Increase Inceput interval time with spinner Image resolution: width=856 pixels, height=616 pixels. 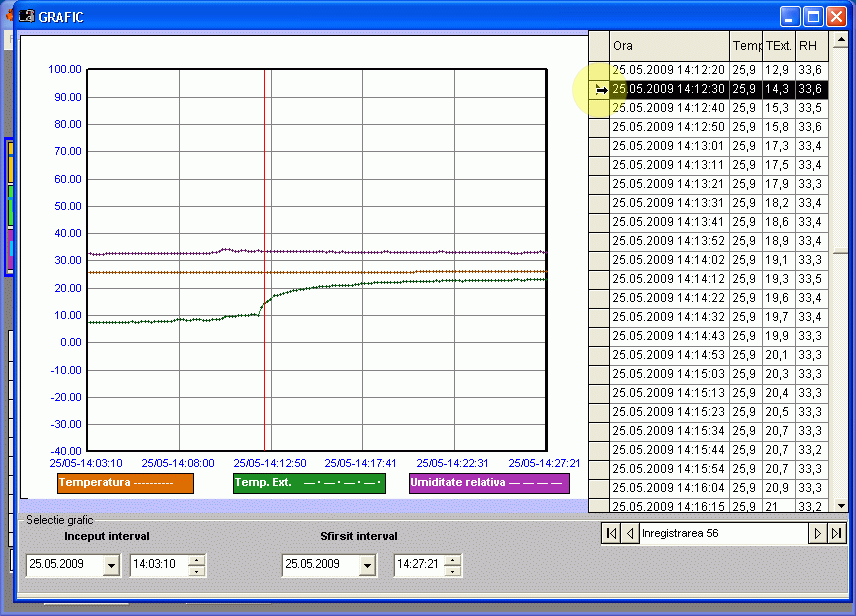point(197,559)
